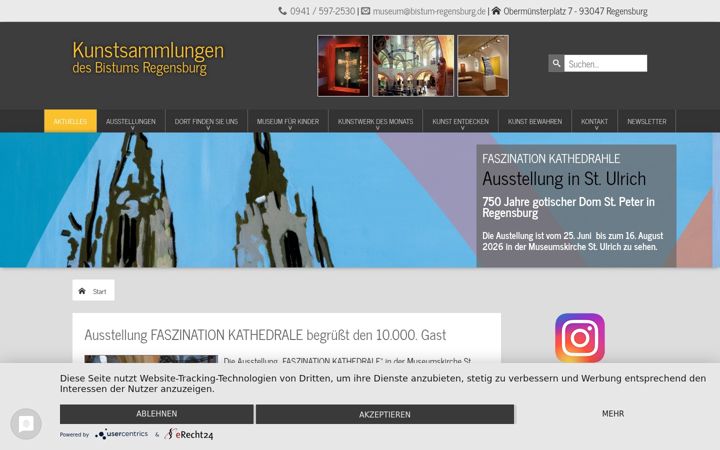Open Kunstwerk des Monats menu

click(376, 121)
